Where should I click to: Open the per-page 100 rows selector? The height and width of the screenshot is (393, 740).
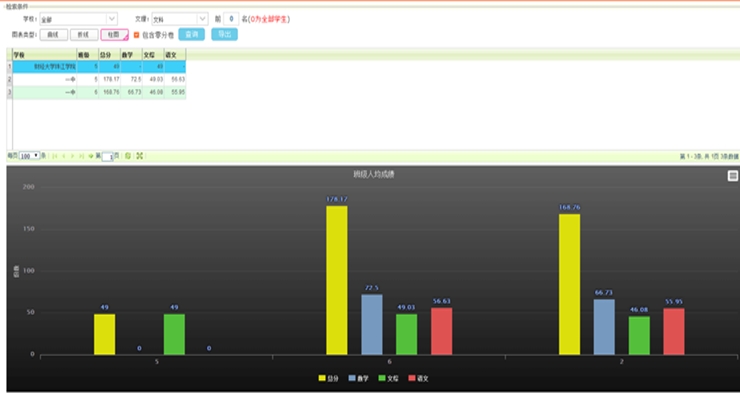pyautogui.click(x=30, y=156)
